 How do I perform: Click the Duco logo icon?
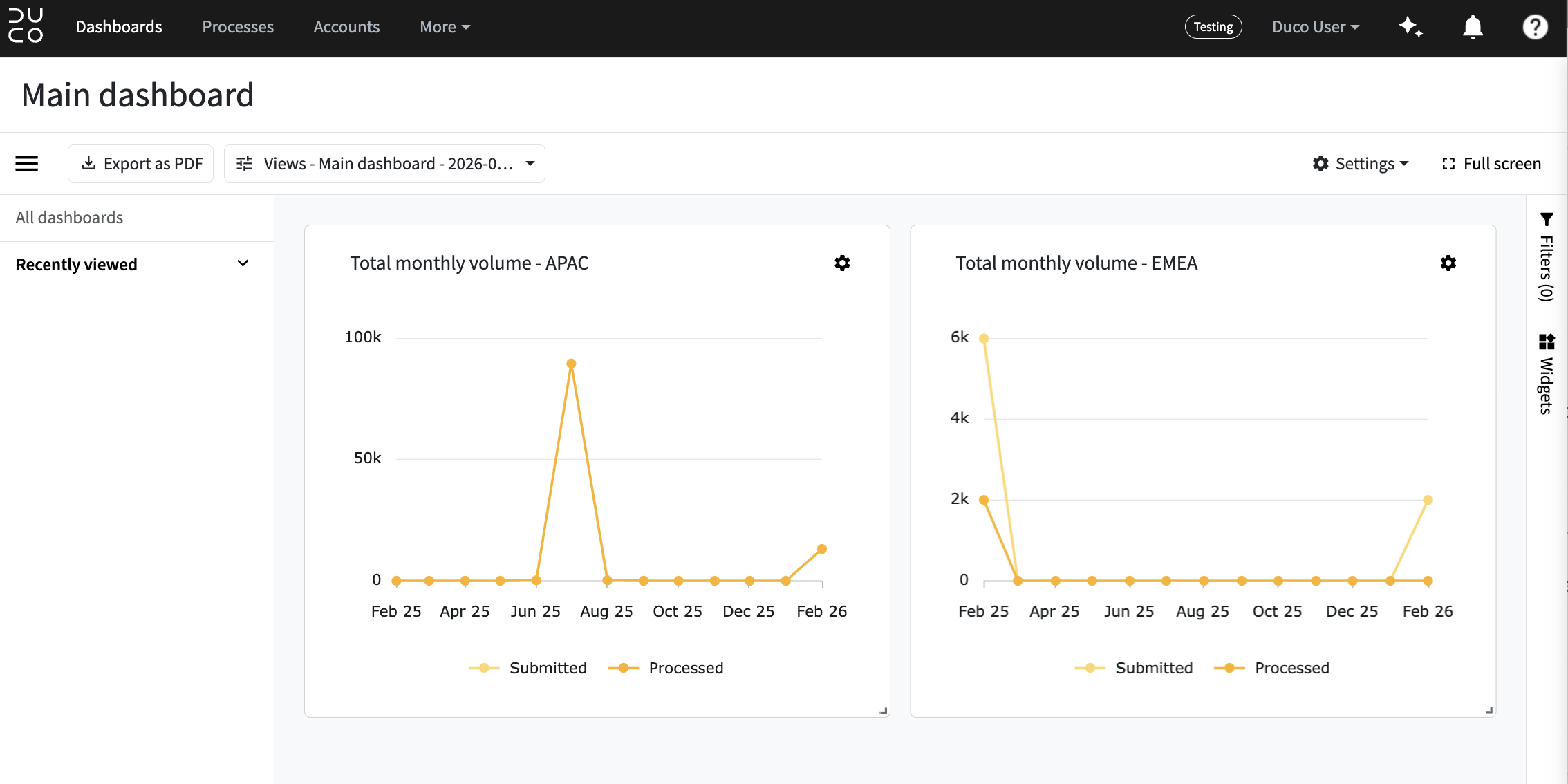point(26,26)
